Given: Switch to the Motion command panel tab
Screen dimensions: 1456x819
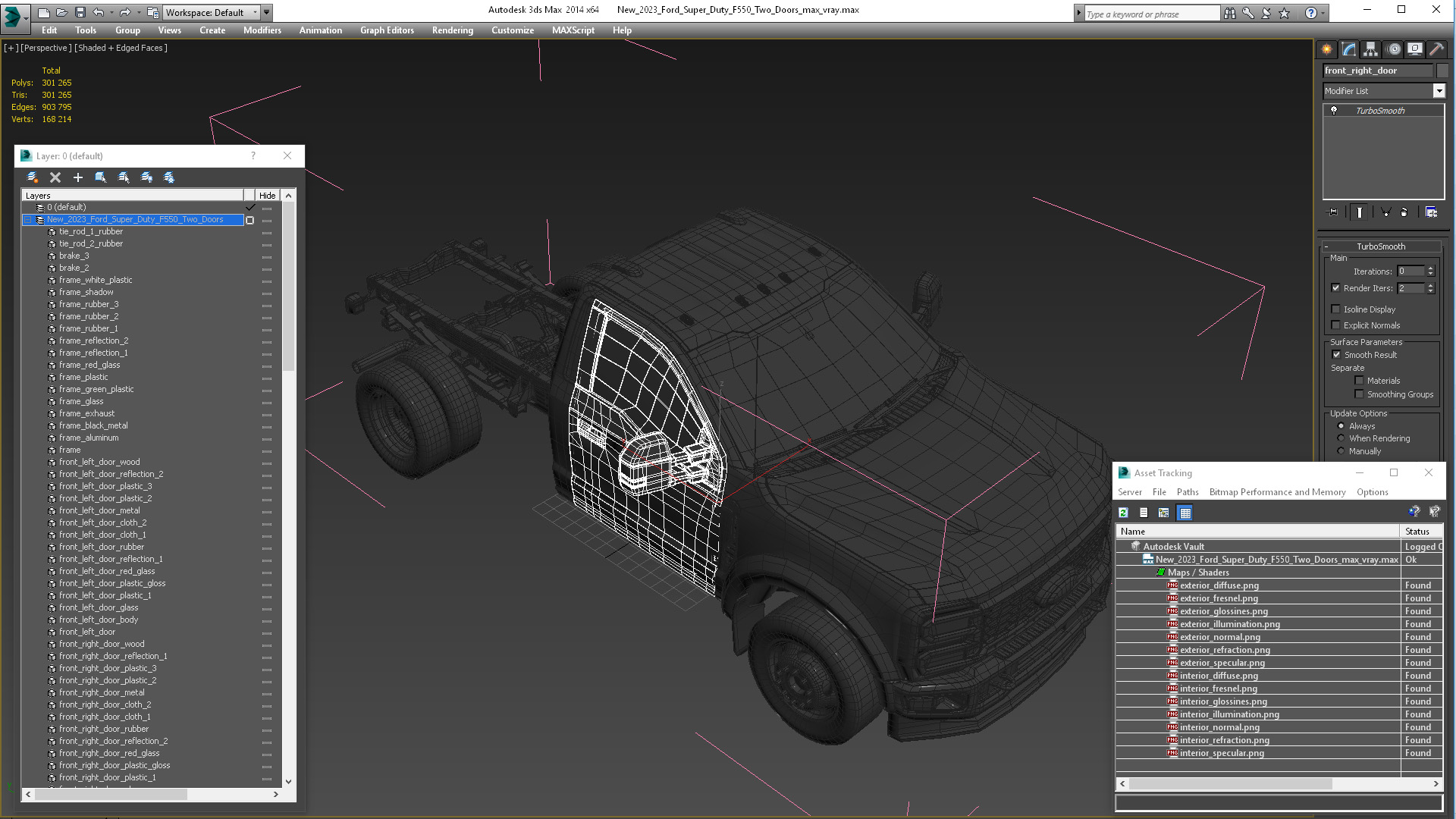Looking at the screenshot, I should [x=1393, y=49].
